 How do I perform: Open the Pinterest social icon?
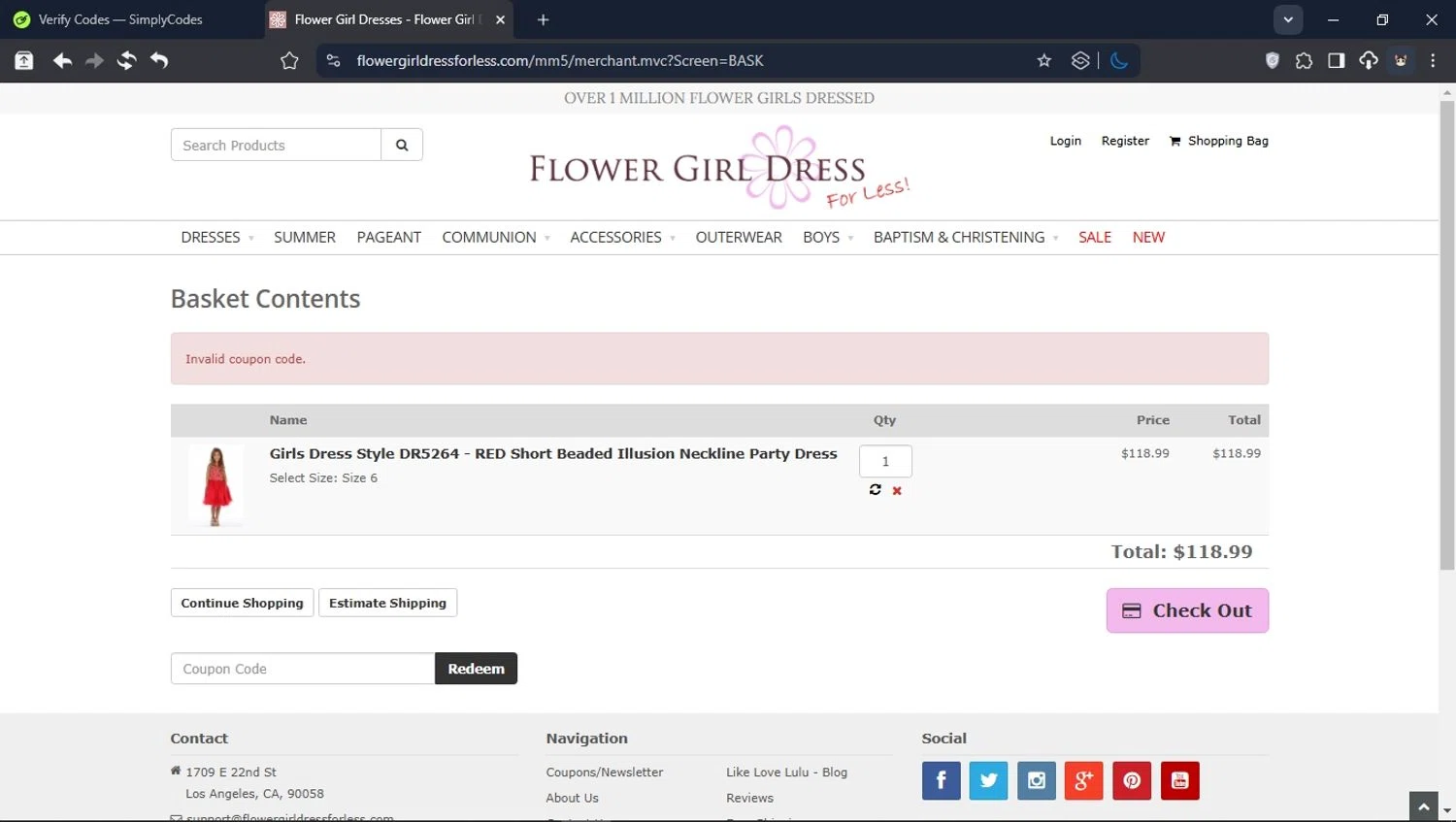1132,780
